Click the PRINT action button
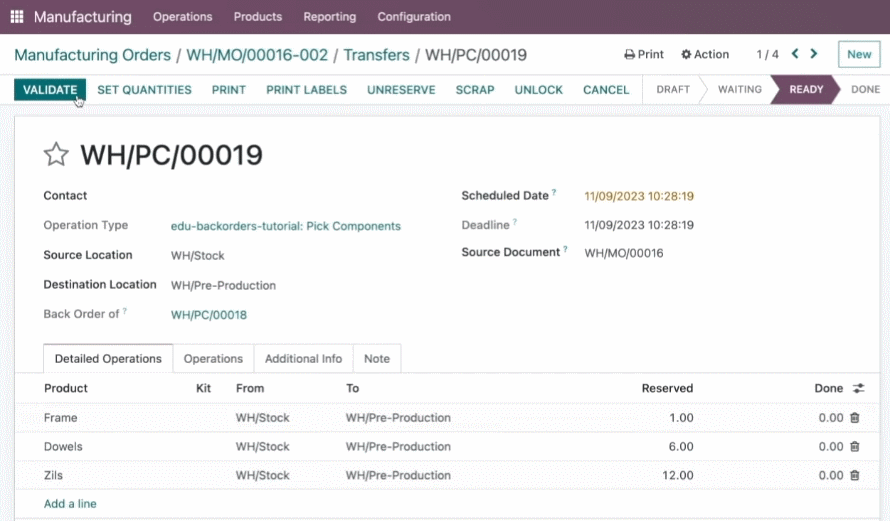Screen dimensions: 890x521 (x=229, y=90)
